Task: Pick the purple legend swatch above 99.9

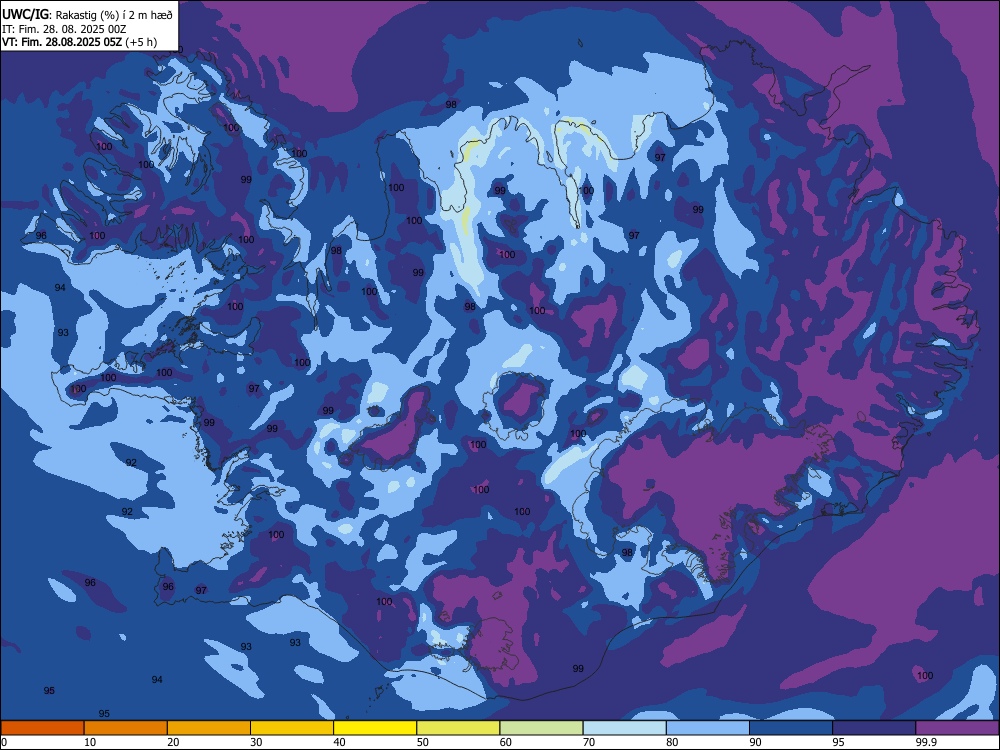Action: pos(957,728)
